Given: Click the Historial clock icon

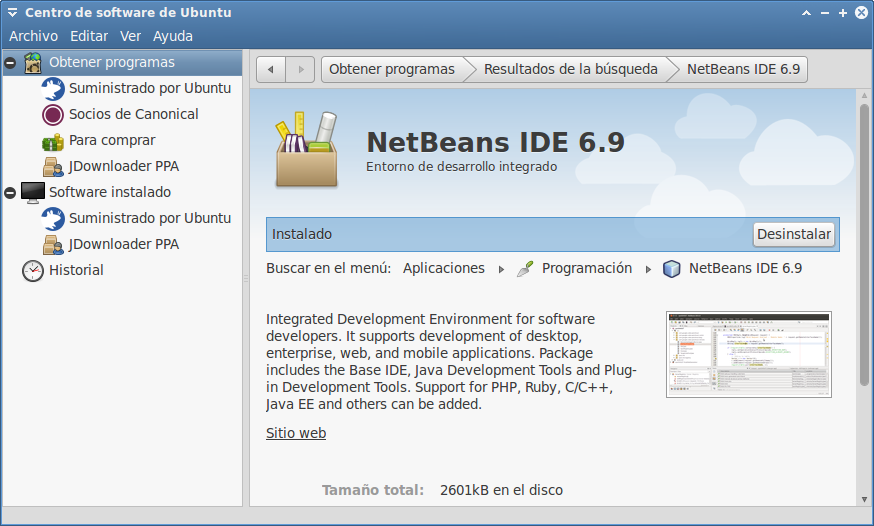Looking at the screenshot, I should coord(33,270).
